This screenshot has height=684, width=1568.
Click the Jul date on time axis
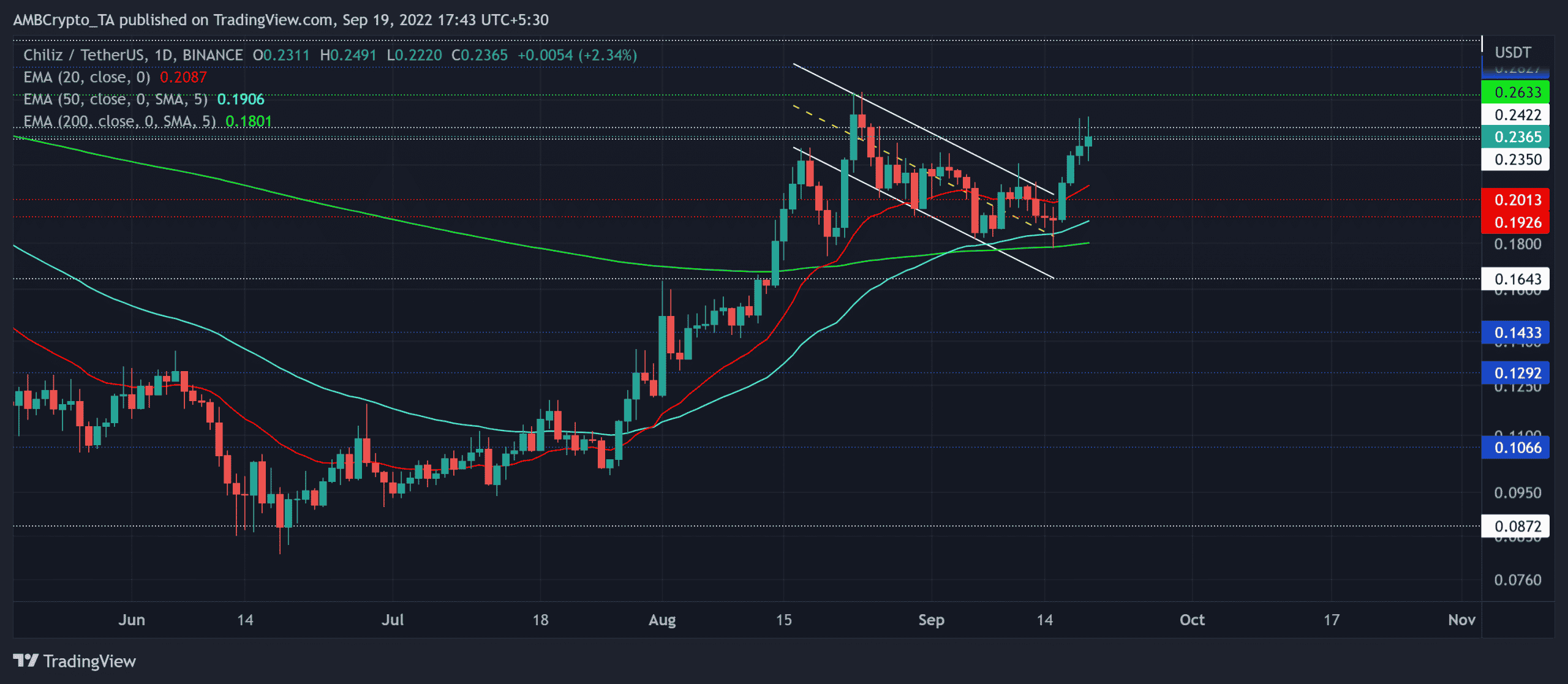coord(393,620)
